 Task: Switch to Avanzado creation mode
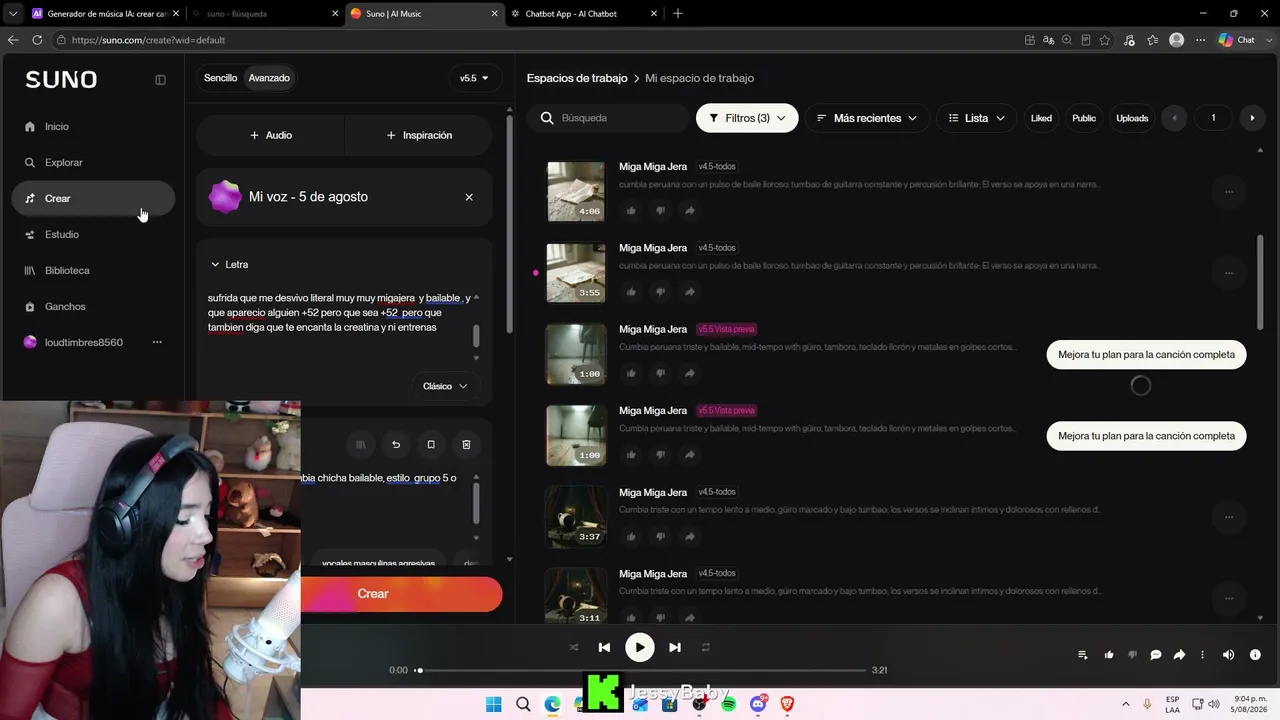point(269,78)
